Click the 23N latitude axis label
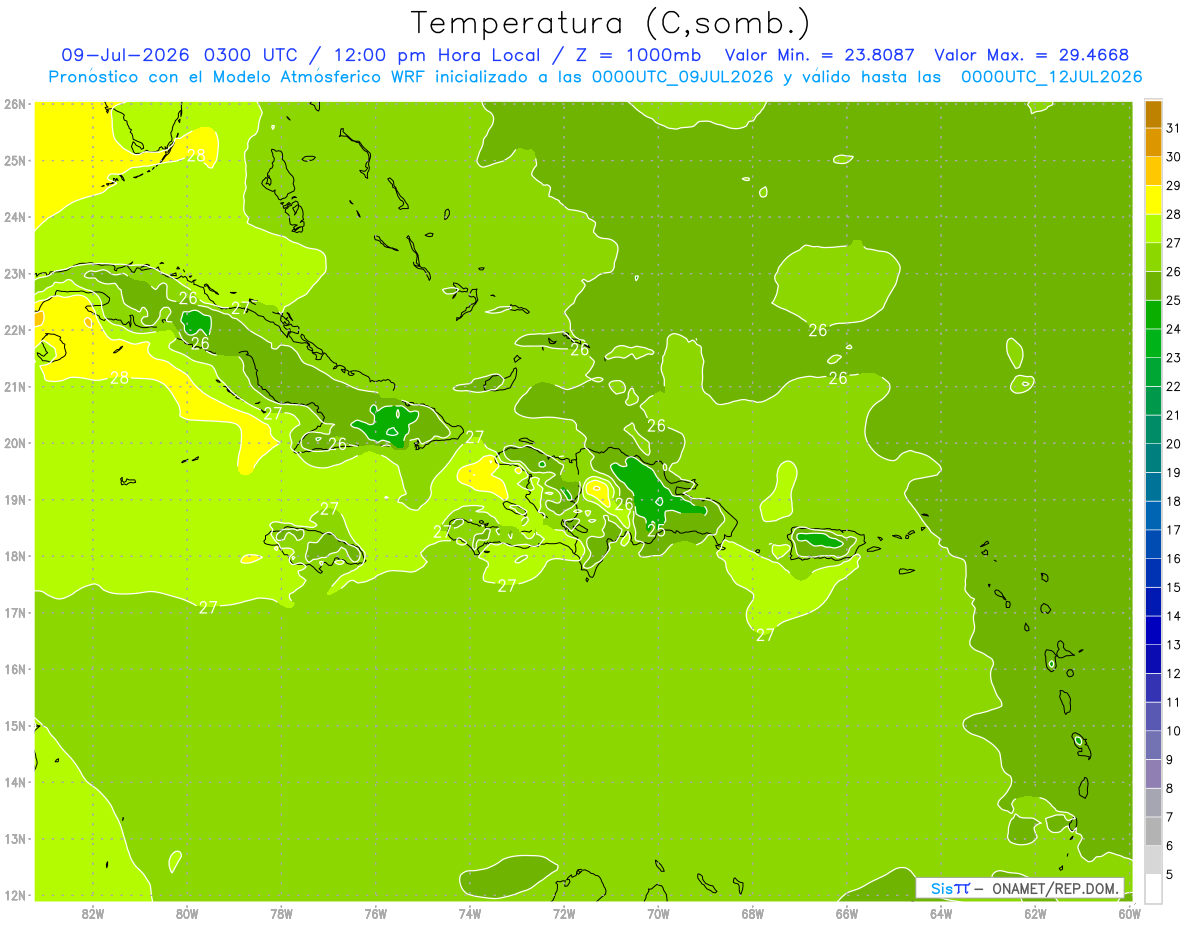This screenshot has height=927, width=1200. tap(14, 273)
